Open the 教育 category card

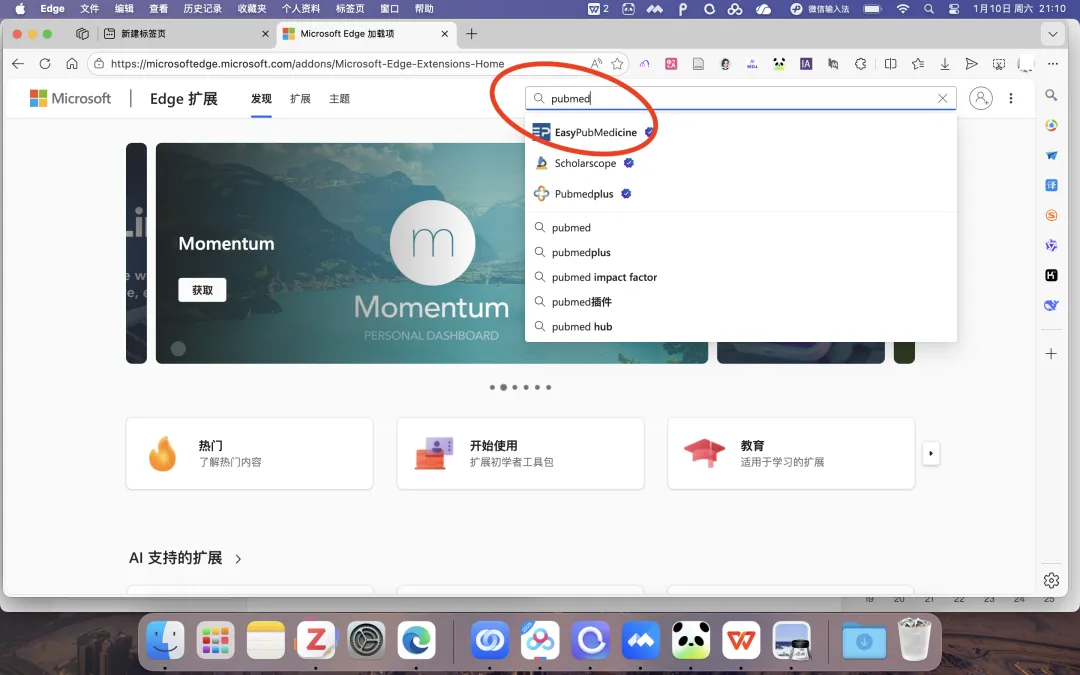pyautogui.click(x=791, y=453)
